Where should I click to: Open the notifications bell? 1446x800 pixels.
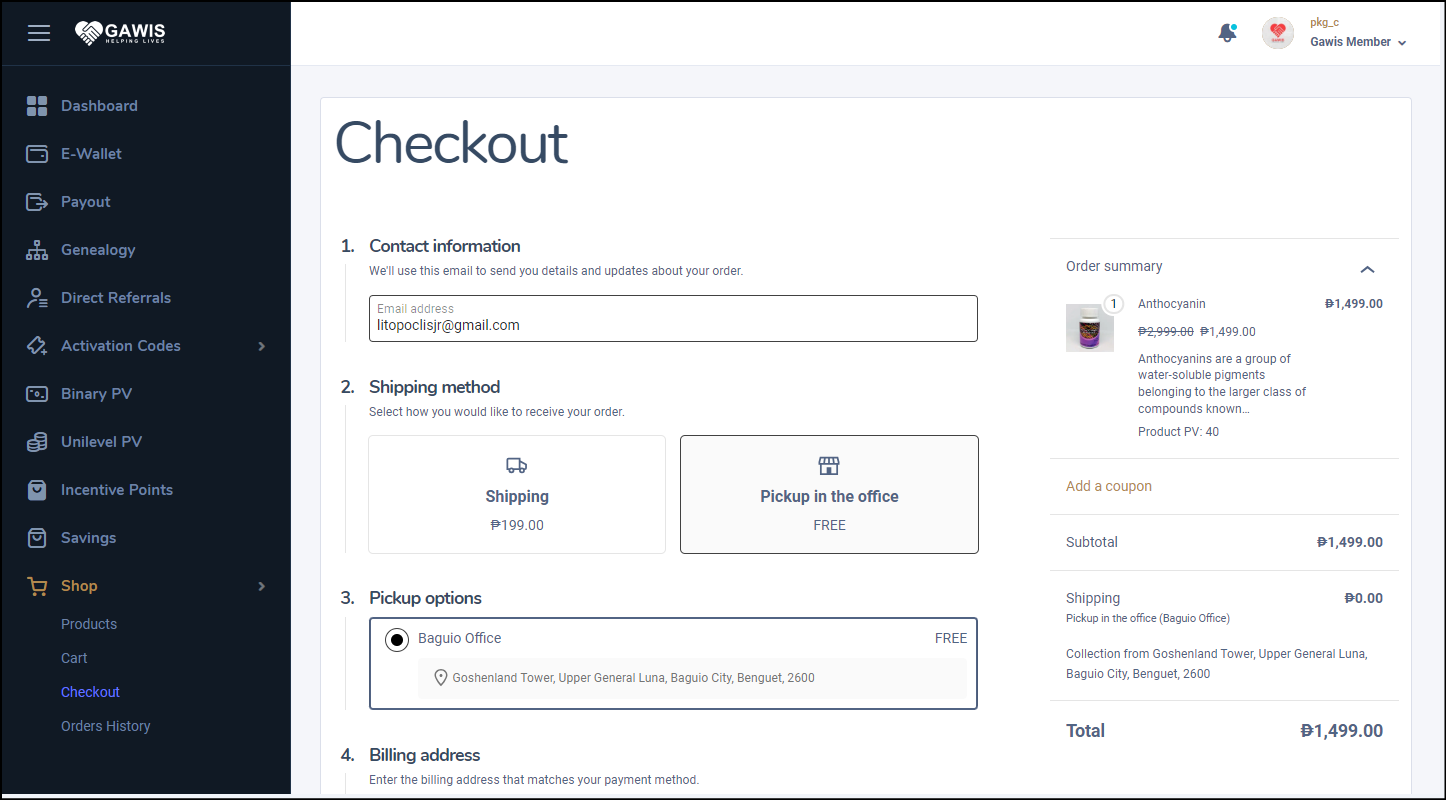(x=1227, y=33)
